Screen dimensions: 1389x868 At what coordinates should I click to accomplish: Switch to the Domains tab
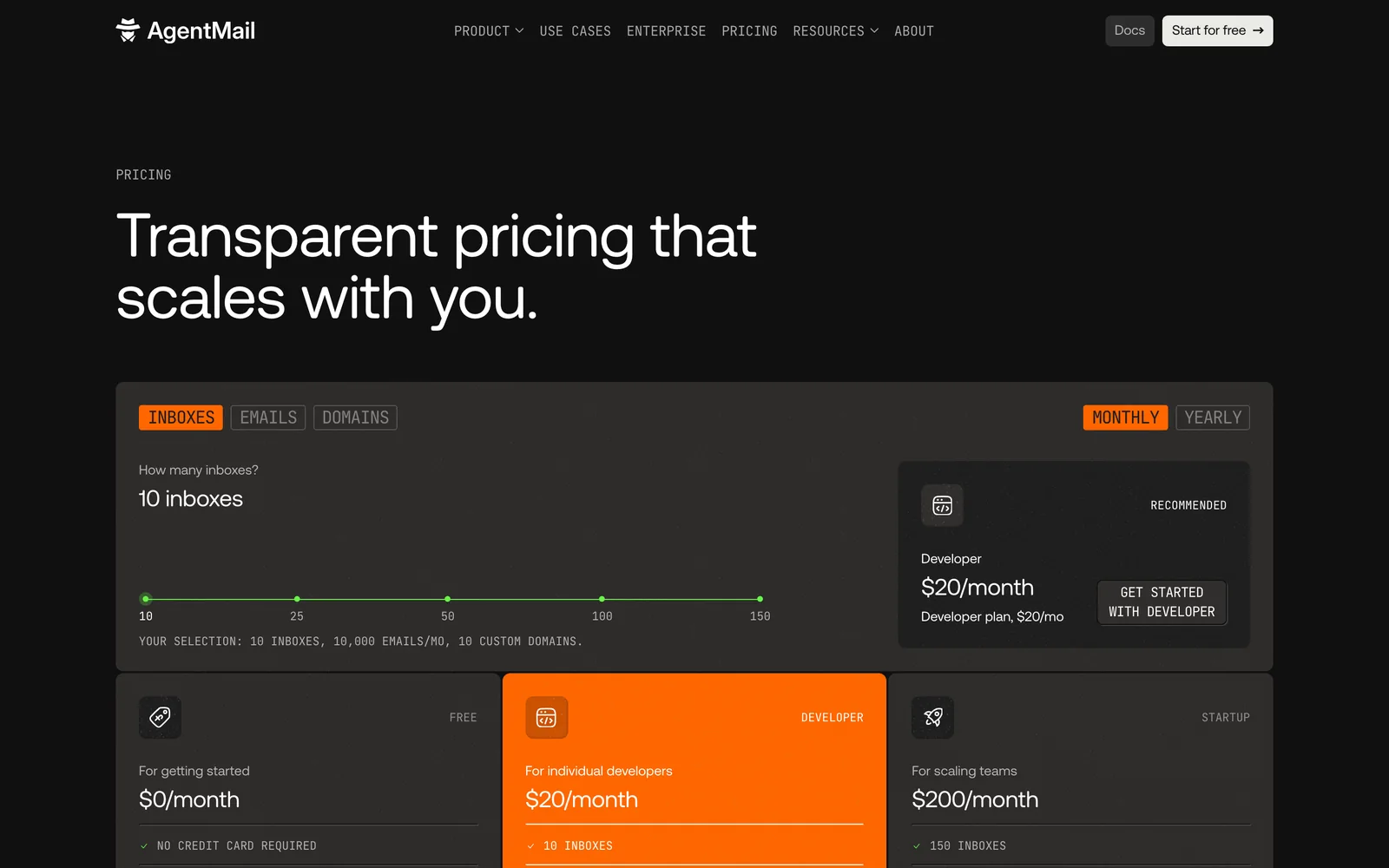355,418
